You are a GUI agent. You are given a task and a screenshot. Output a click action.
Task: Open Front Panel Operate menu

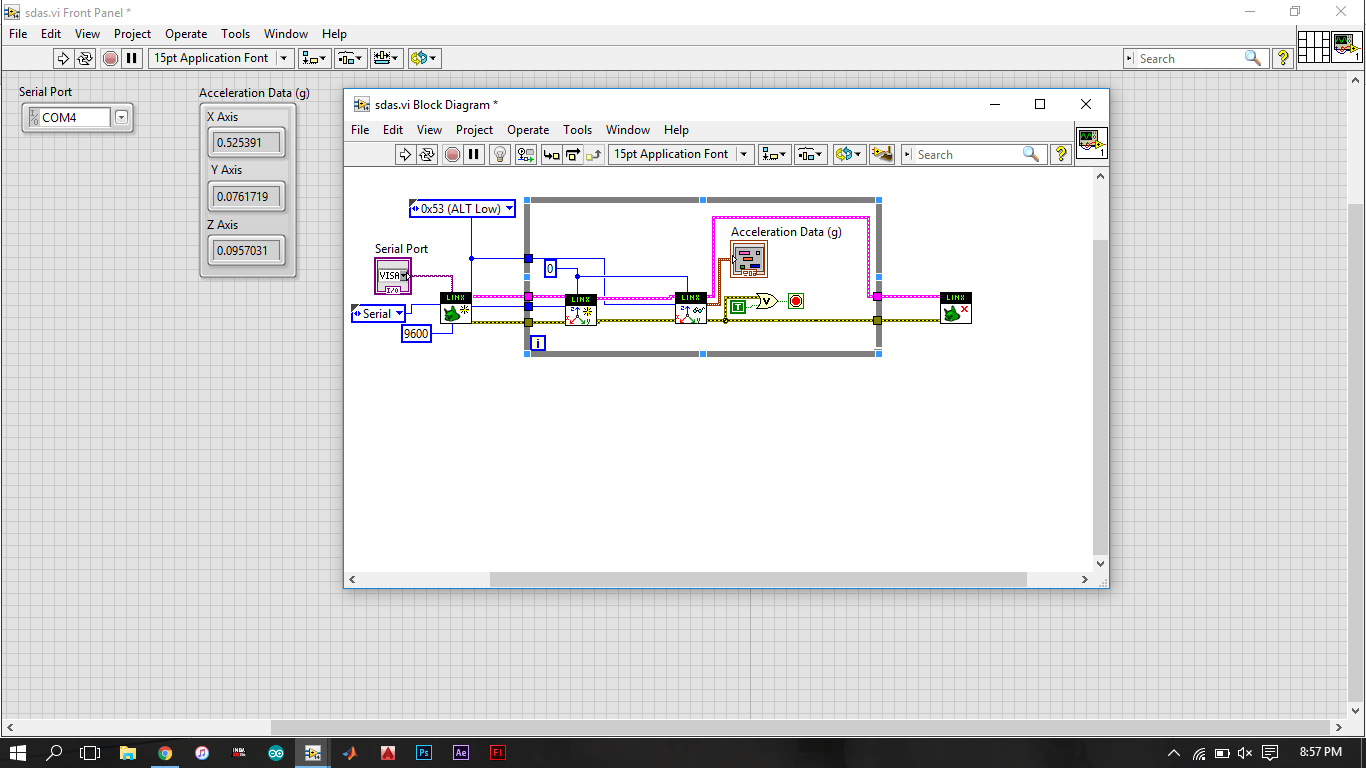click(x=186, y=34)
